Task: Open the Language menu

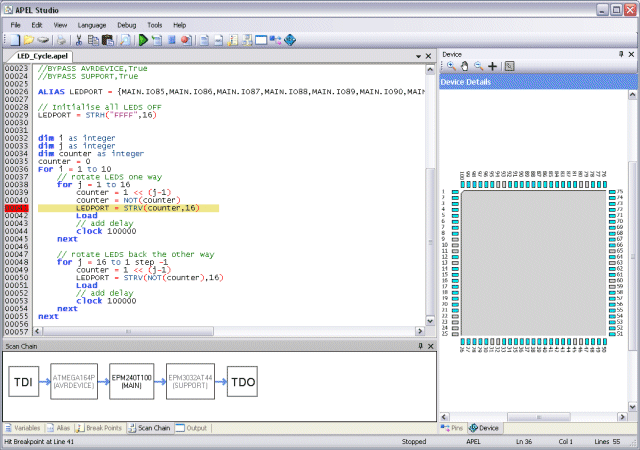Action: (x=91, y=24)
